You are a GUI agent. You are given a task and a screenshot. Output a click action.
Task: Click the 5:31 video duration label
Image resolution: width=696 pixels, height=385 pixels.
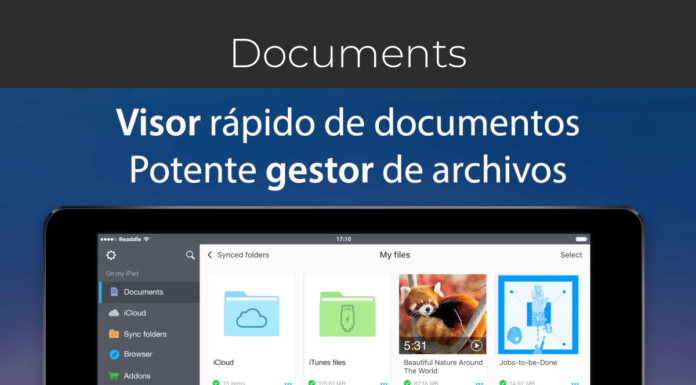[415, 345]
